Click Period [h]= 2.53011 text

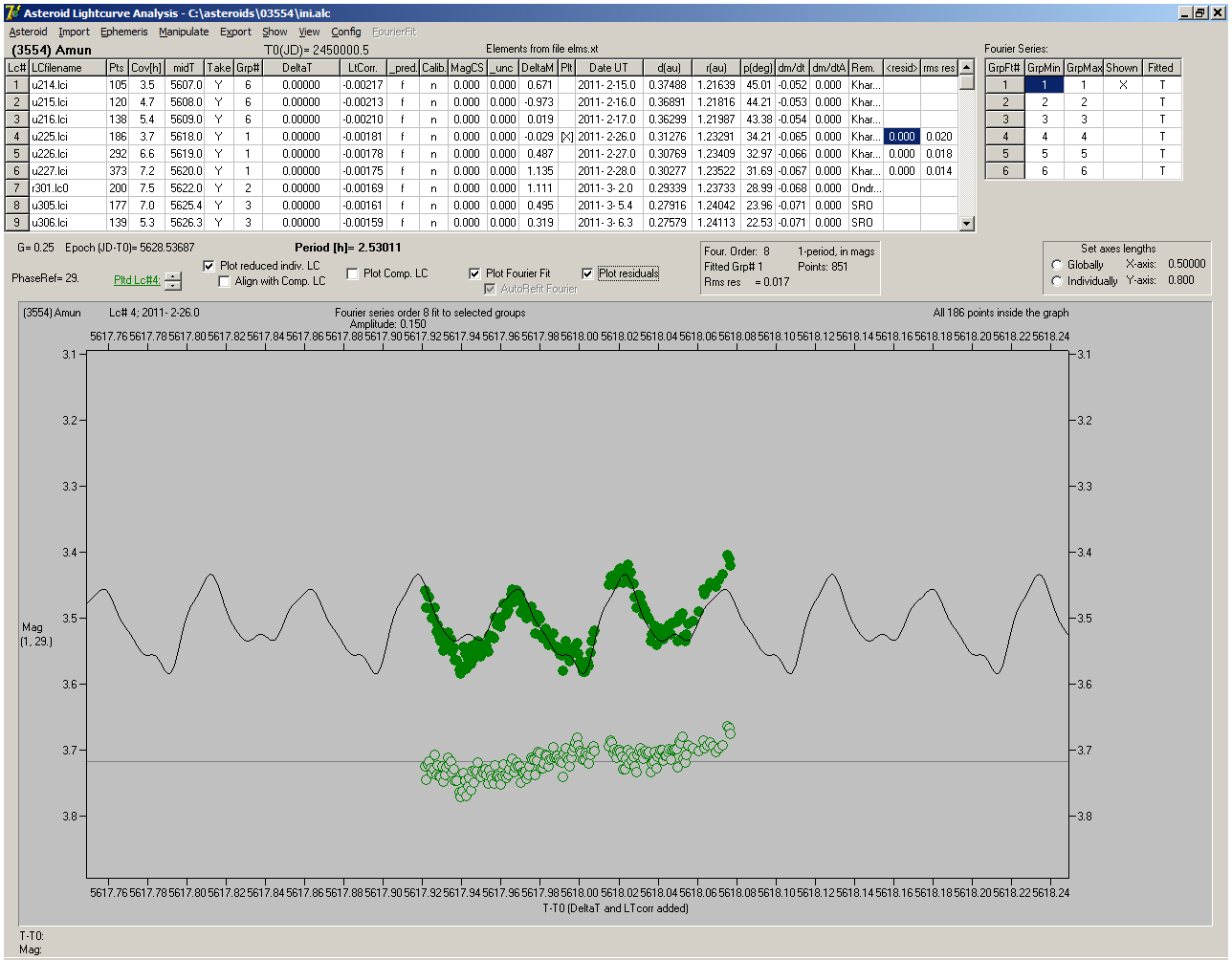[348, 248]
